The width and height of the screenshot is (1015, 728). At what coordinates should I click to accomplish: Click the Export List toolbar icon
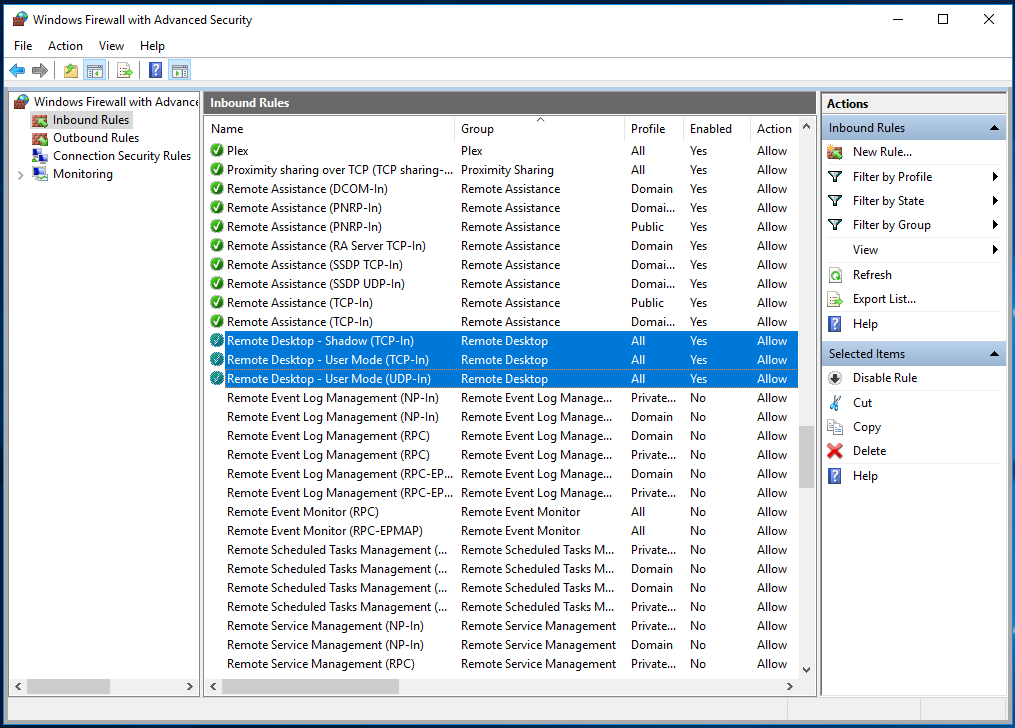[124, 71]
